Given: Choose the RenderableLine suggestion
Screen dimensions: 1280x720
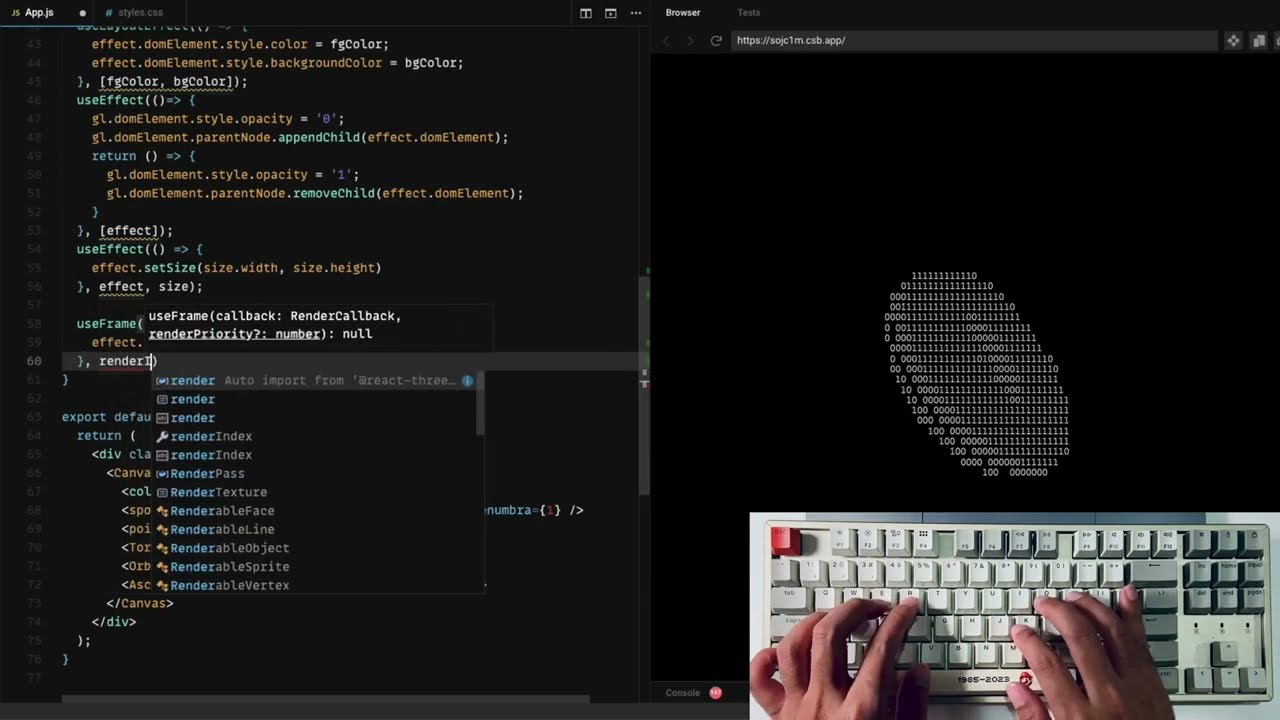Looking at the screenshot, I should [x=315, y=530].
